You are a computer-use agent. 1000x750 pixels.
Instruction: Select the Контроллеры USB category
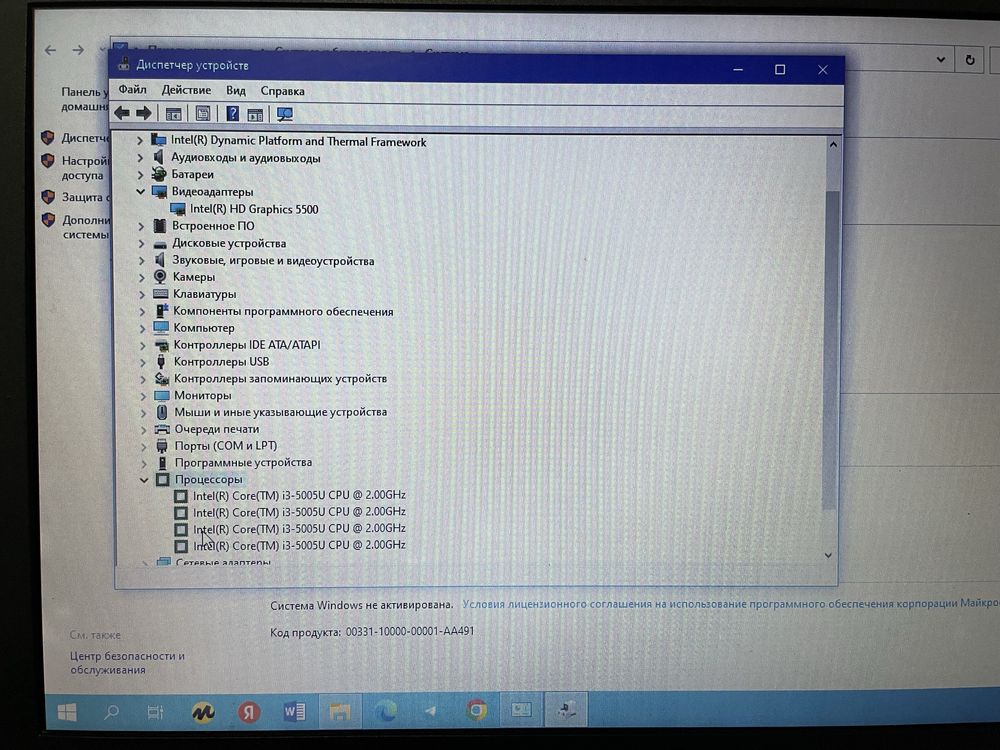coord(221,362)
